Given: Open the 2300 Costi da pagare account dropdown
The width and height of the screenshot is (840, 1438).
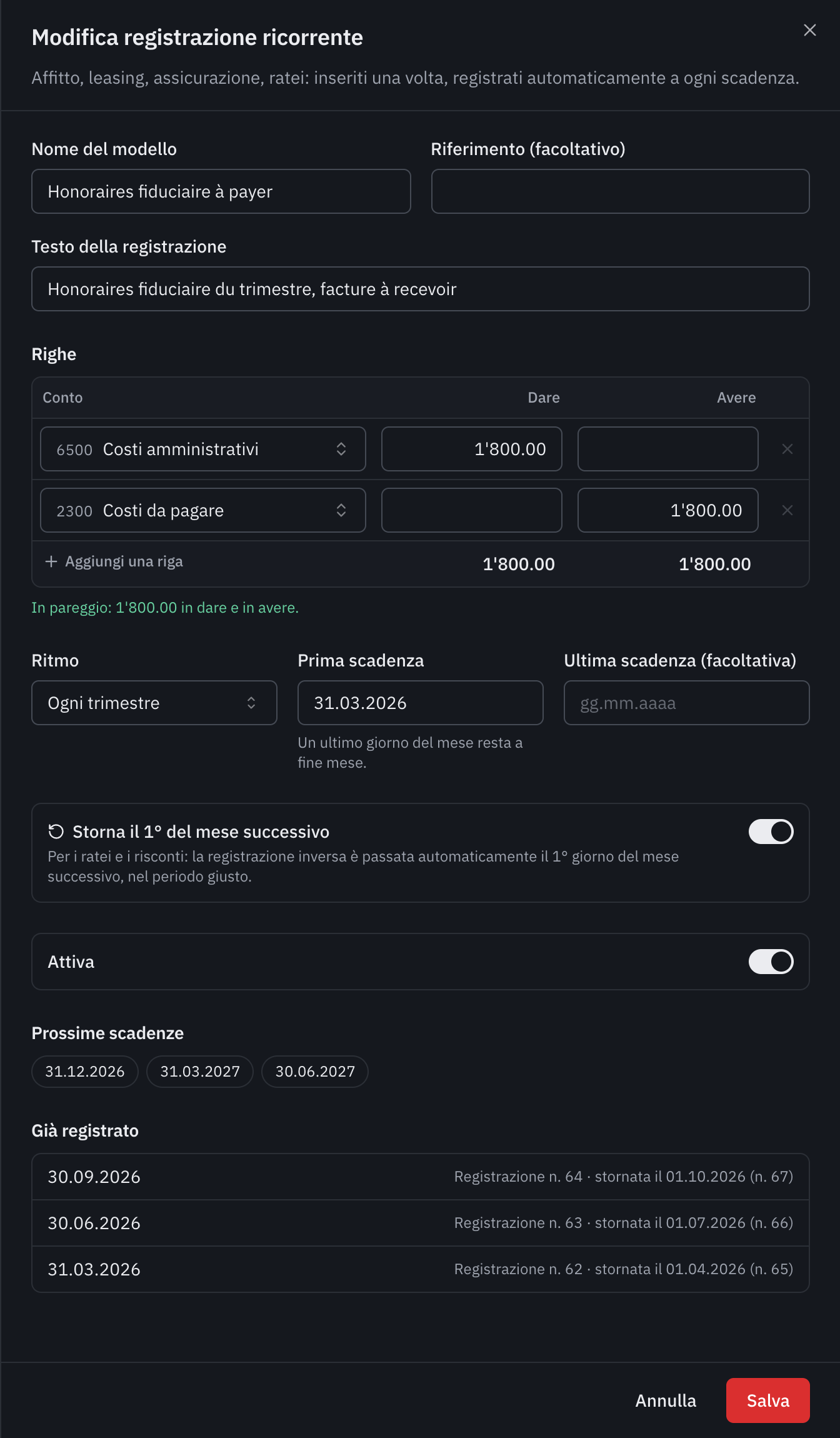Looking at the screenshot, I should (x=203, y=510).
